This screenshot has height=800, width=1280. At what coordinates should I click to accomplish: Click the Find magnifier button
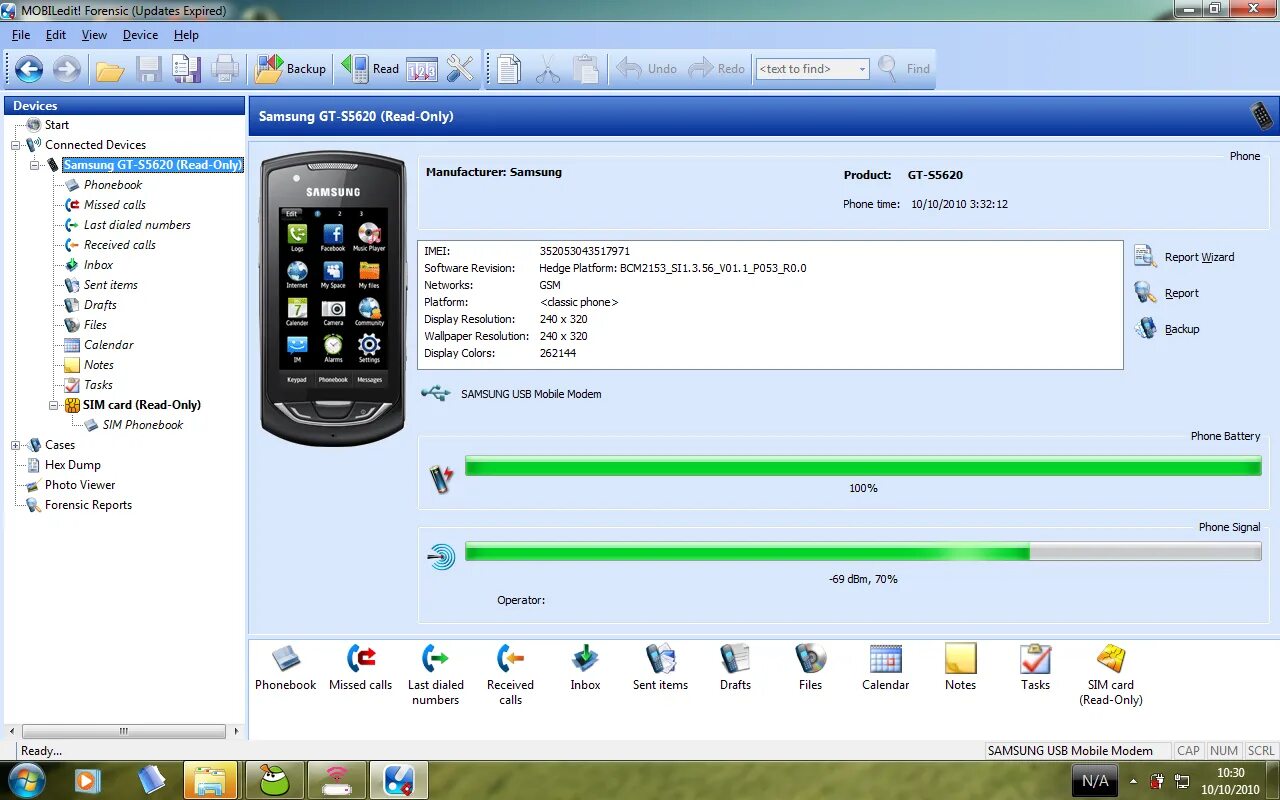(904, 69)
